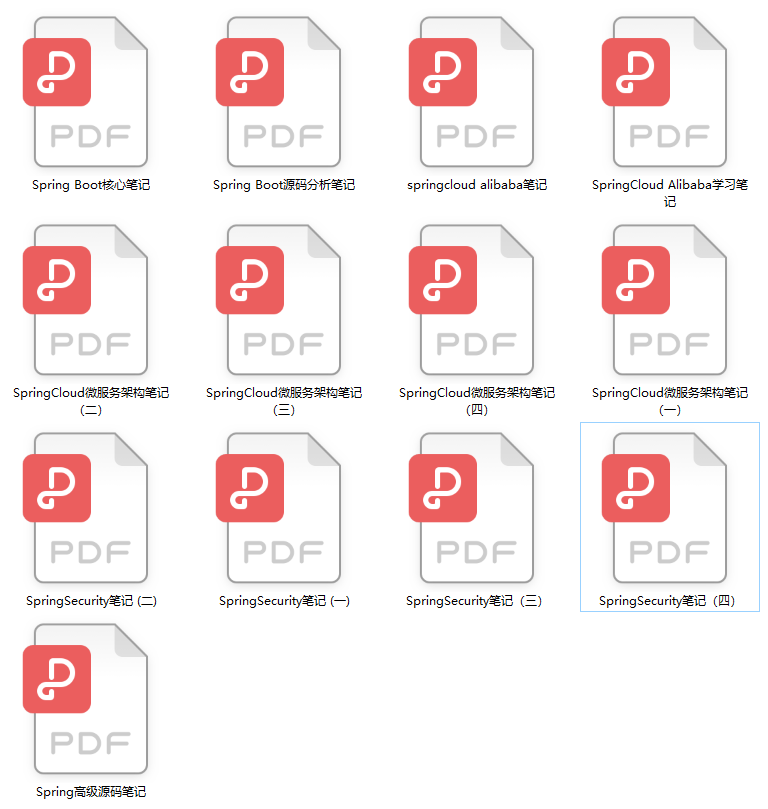Select the SpringSecurity笔记 (一) PDF icon
This screenshot has height=809, width=768.
(279, 508)
